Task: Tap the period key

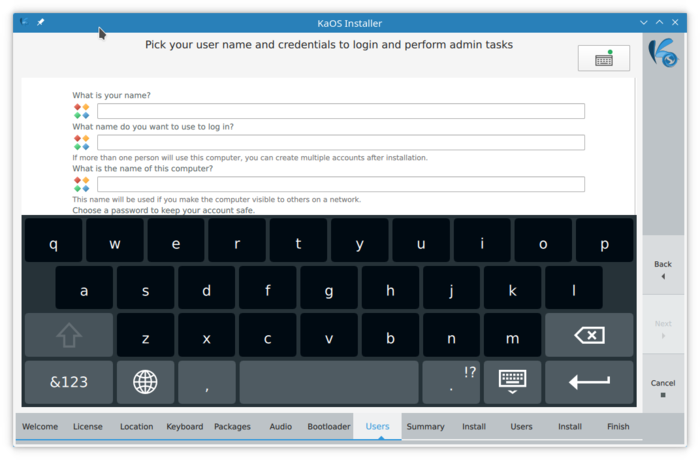Action: click(x=451, y=382)
